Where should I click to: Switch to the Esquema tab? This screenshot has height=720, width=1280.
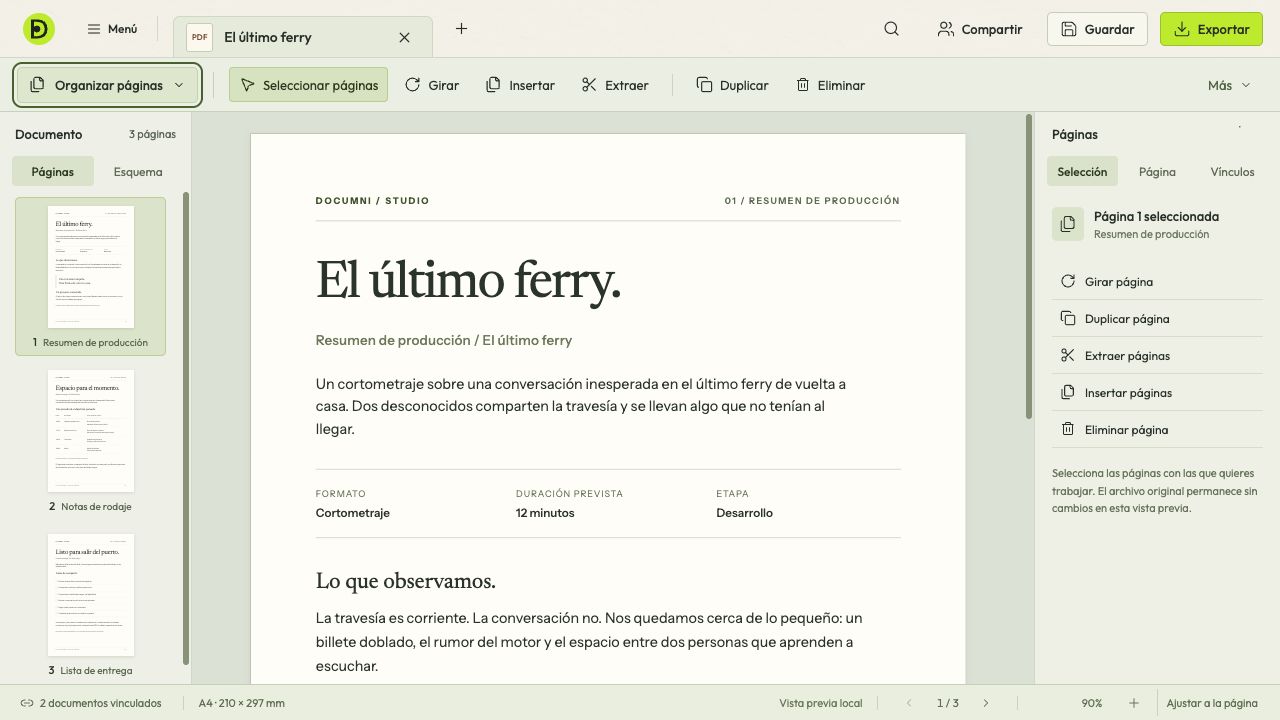[138, 172]
